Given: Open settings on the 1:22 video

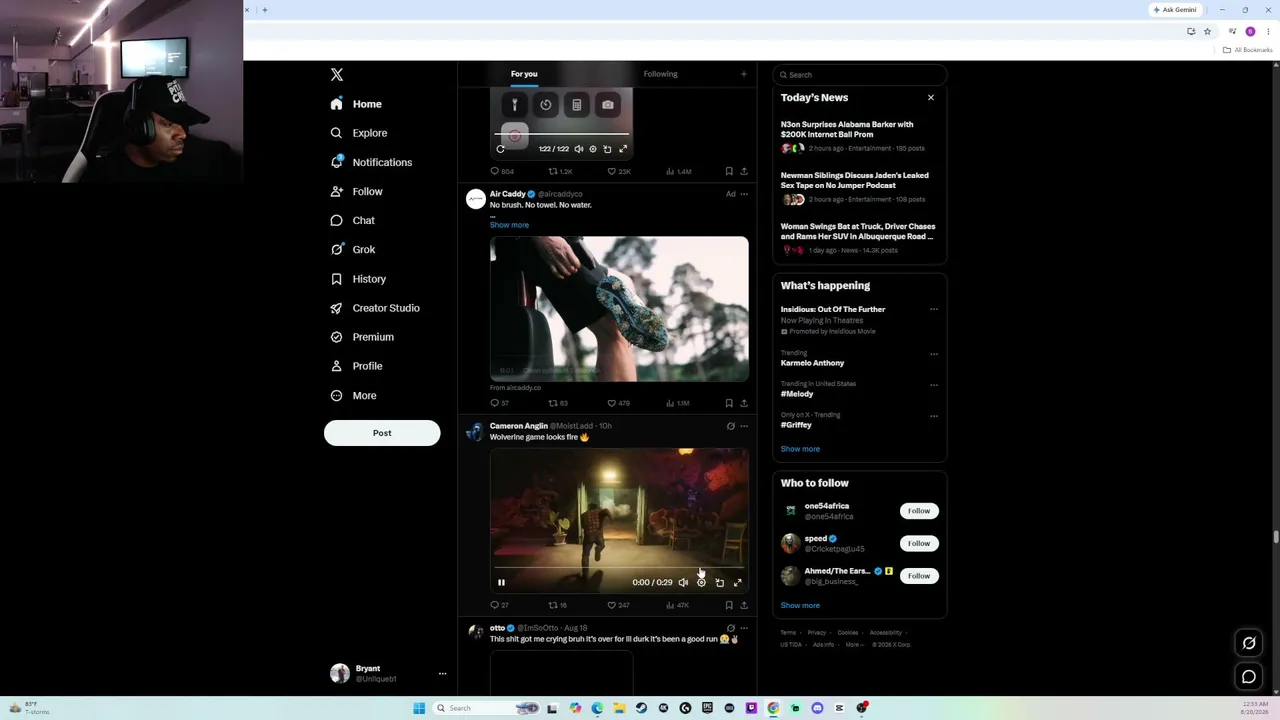Looking at the screenshot, I should coord(593,149).
